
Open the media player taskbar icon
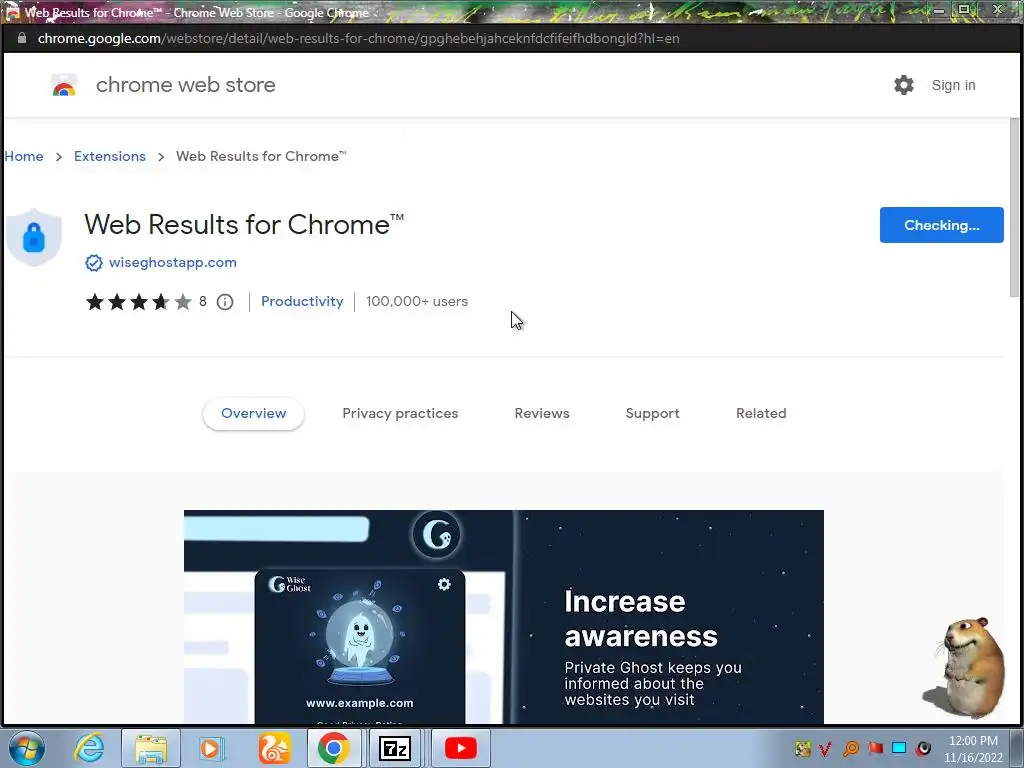click(210, 748)
